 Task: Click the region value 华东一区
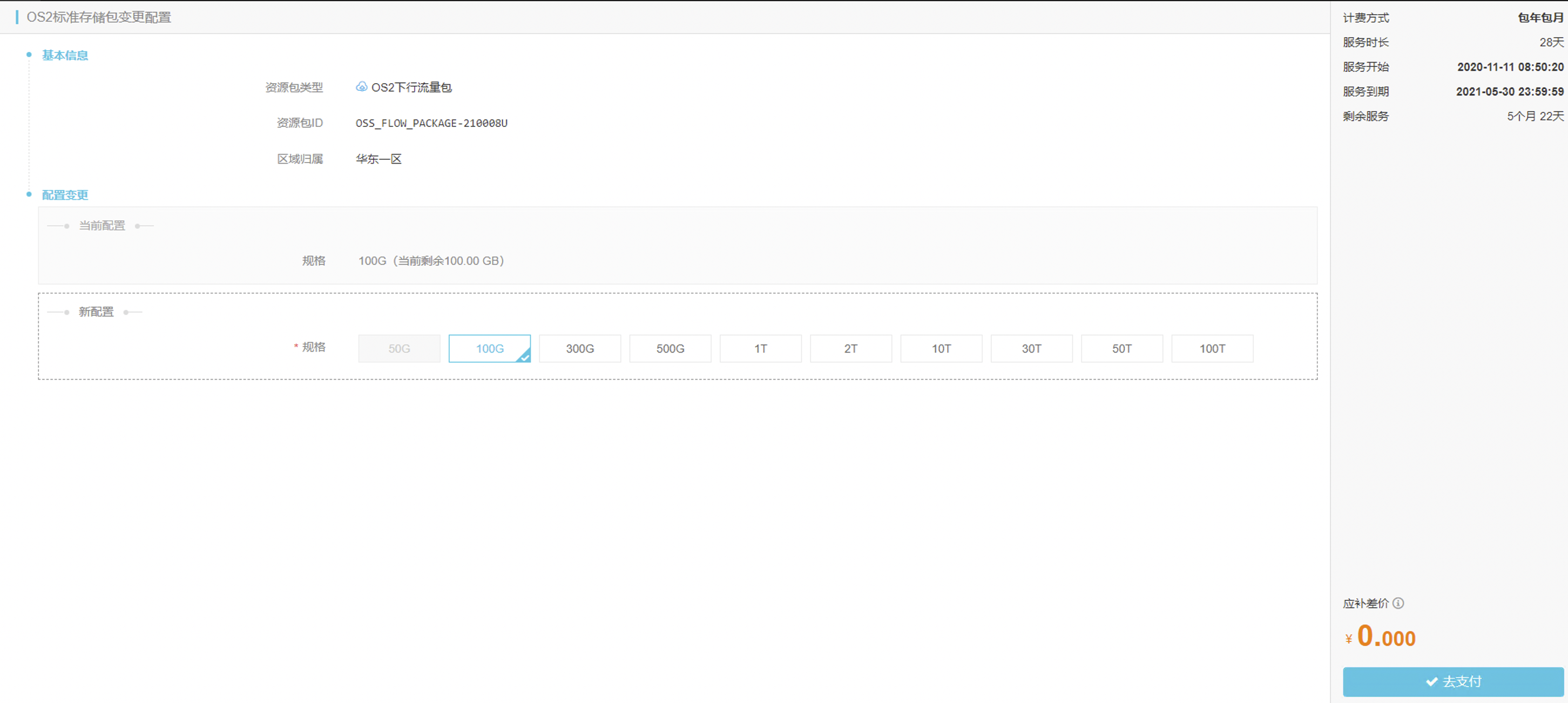(x=379, y=159)
